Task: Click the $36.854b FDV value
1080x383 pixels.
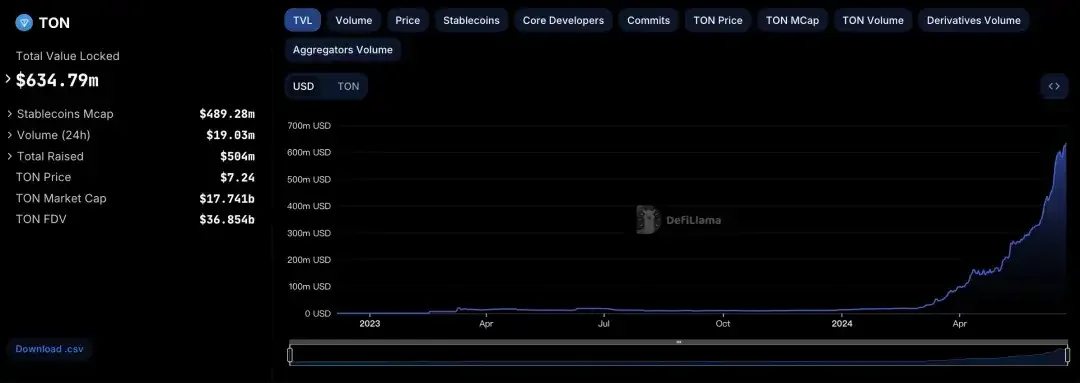Action: [227, 219]
